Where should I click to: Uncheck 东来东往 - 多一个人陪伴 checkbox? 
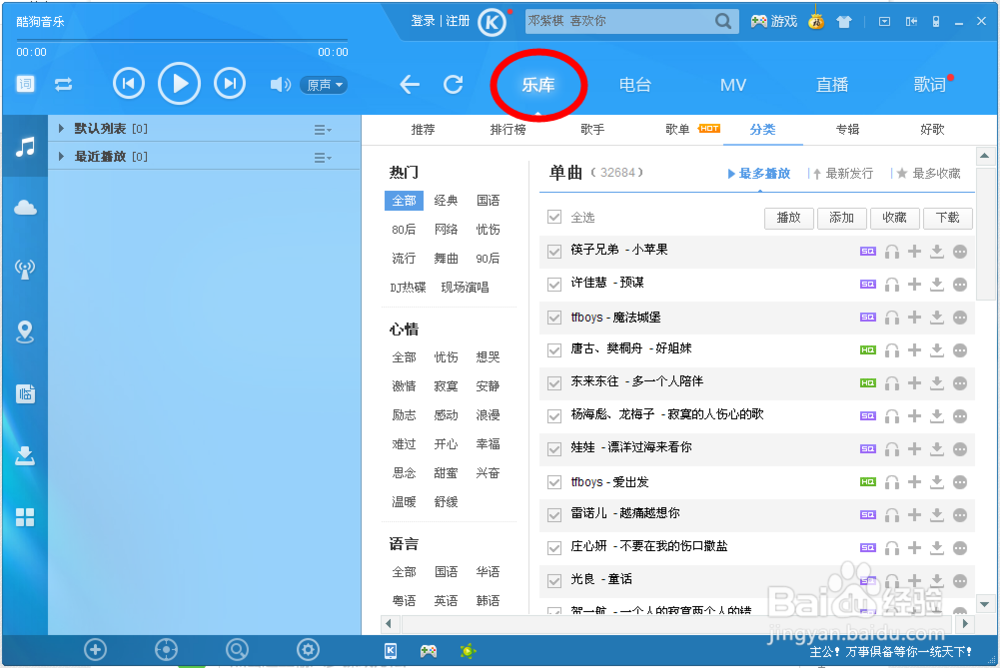pyautogui.click(x=554, y=383)
